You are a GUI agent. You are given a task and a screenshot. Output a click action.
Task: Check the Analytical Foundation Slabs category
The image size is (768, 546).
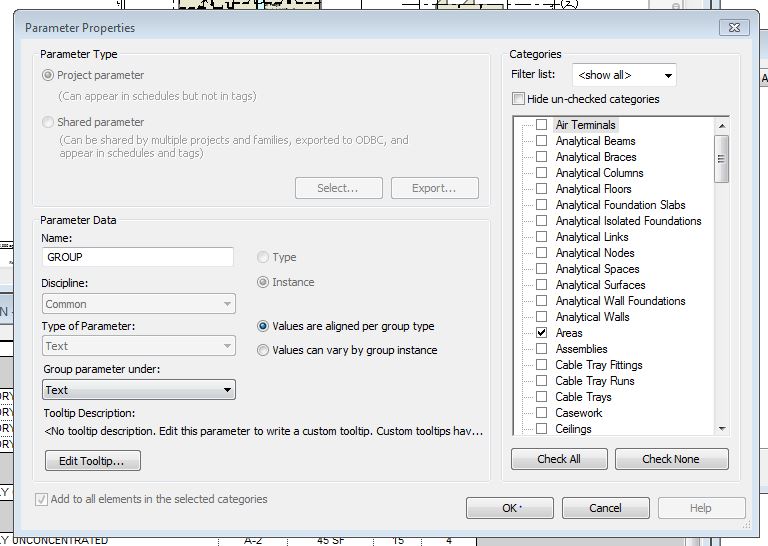pyautogui.click(x=541, y=205)
